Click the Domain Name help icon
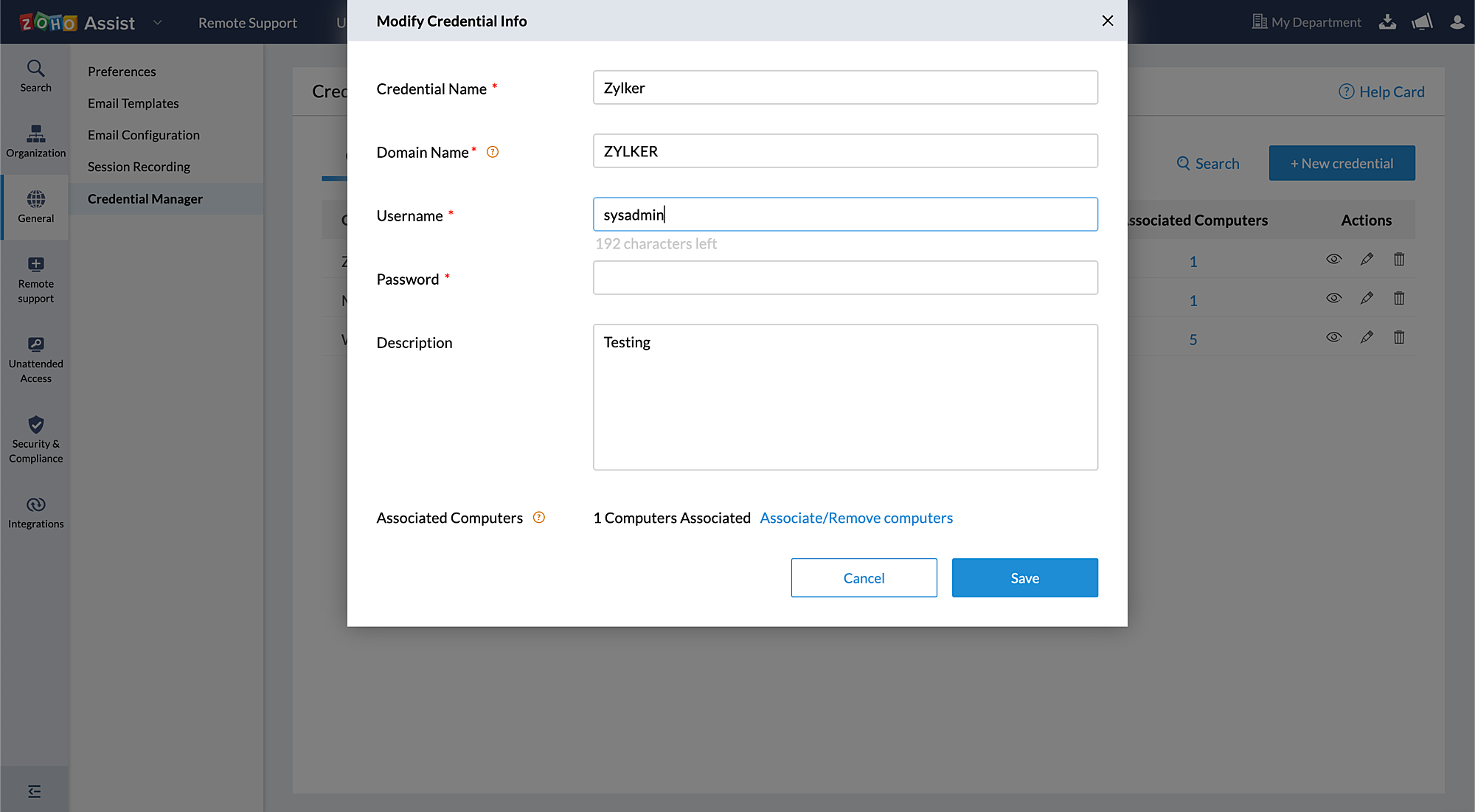The image size is (1475, 812). point(493,152)
